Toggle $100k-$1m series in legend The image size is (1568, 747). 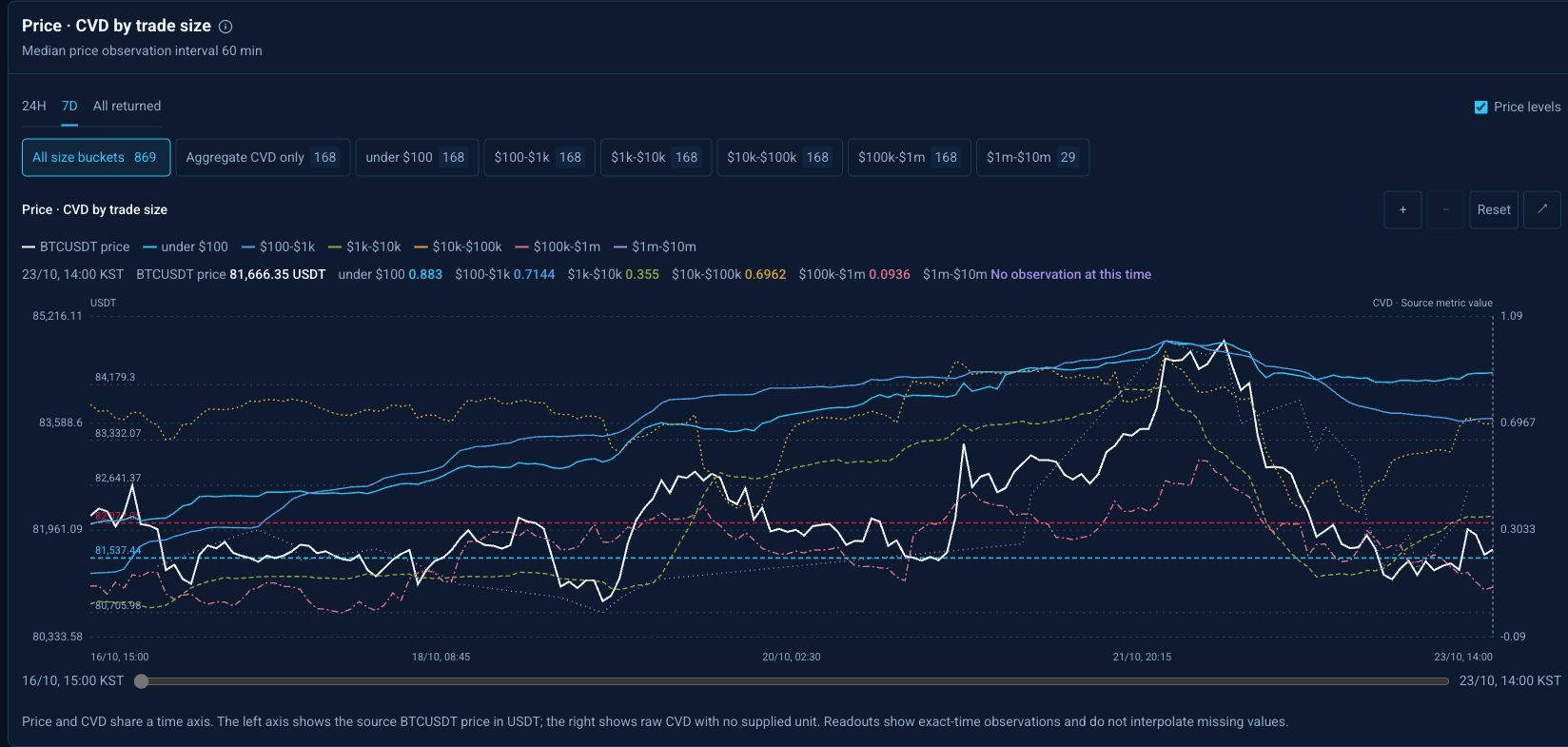[x=558, y=246]
